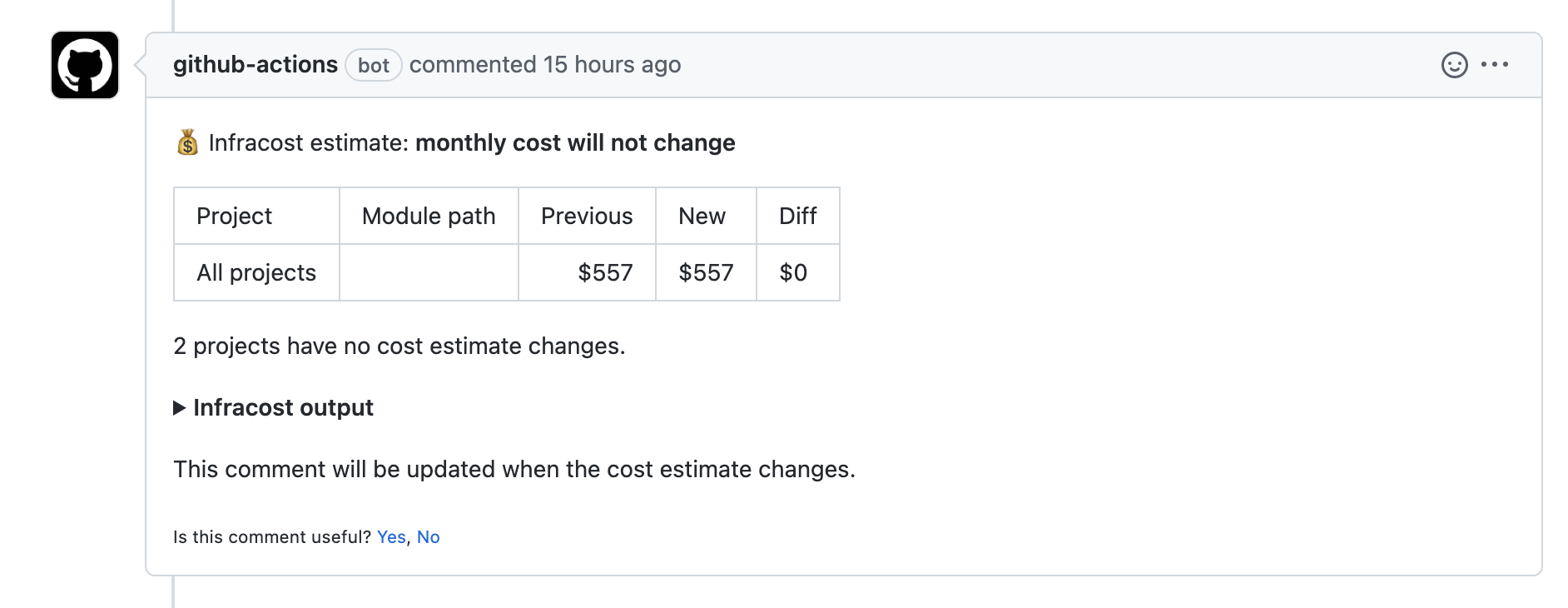Click the bot label badge

(x=374, y=65)
